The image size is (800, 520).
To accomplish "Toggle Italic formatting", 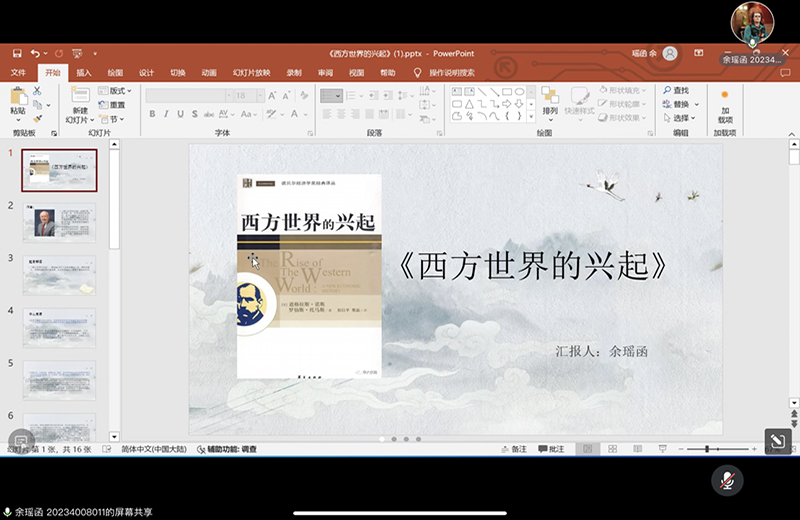I will [x=166, y=114].
